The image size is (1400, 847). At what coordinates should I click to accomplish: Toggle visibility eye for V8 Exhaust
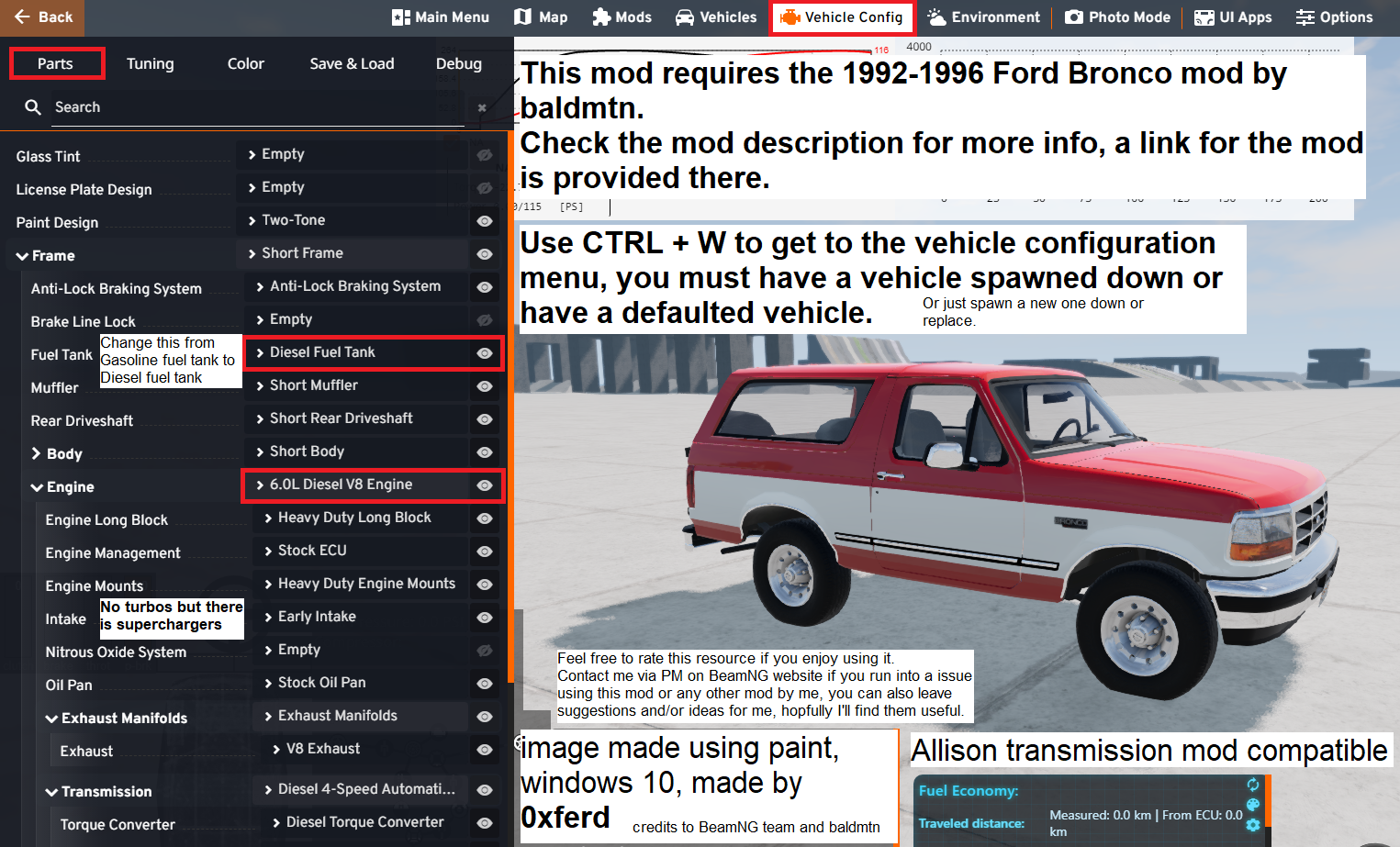point(485,750)
